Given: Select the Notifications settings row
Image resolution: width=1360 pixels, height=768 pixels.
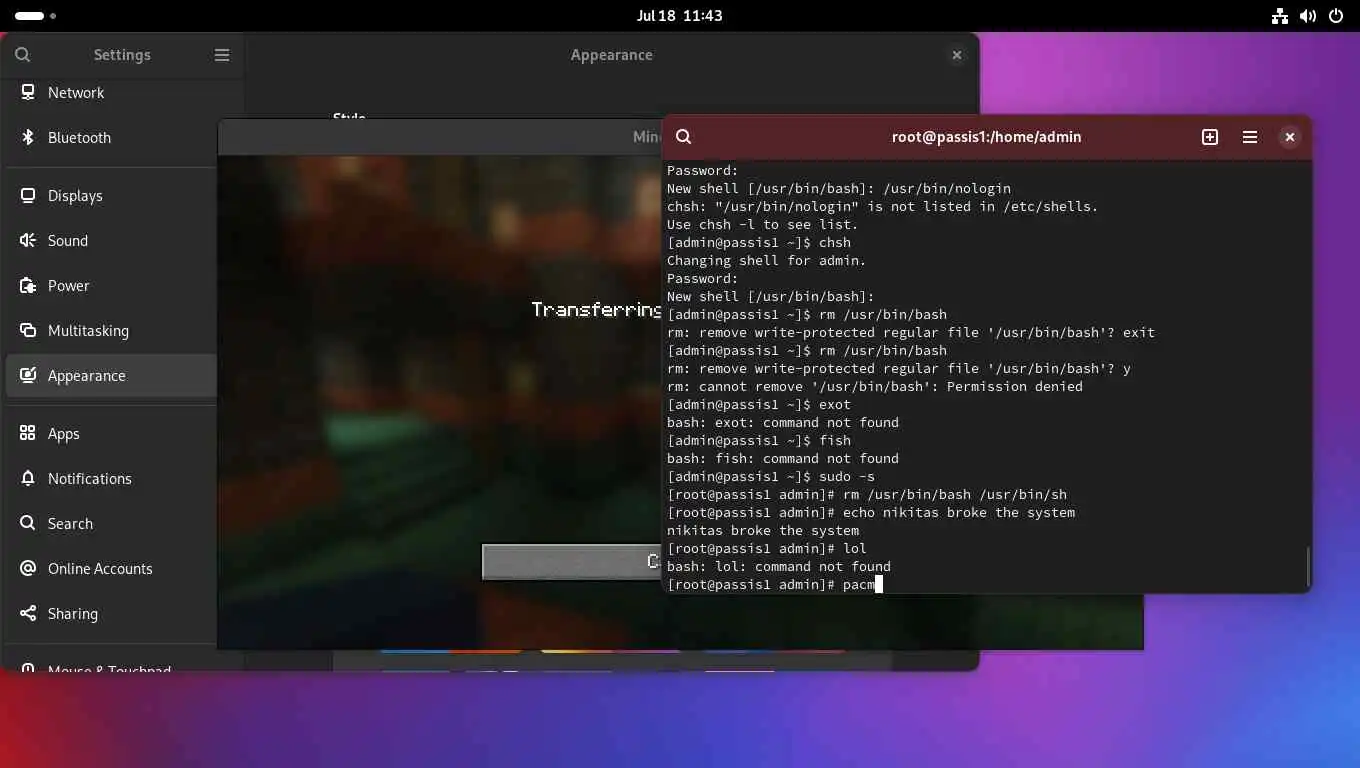Looking at the screenshot, I should 111,478.
